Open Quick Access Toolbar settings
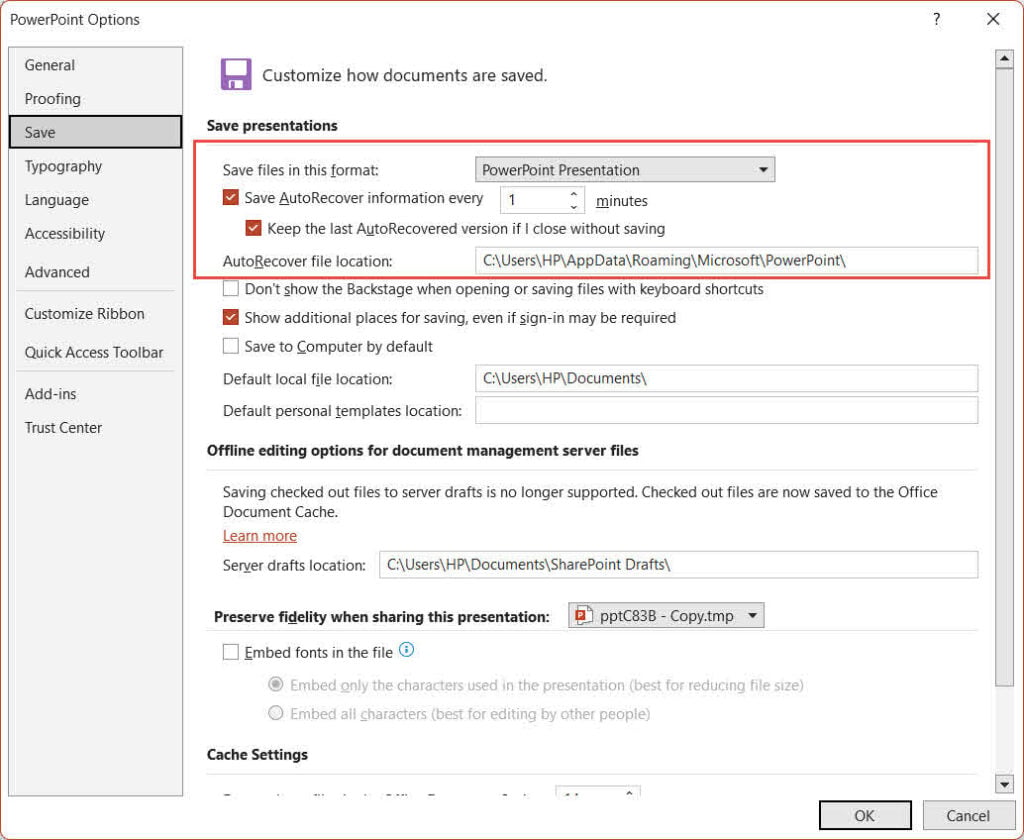Image resolution: width=1024 pixels, height=840 pixels. point(94,352)
